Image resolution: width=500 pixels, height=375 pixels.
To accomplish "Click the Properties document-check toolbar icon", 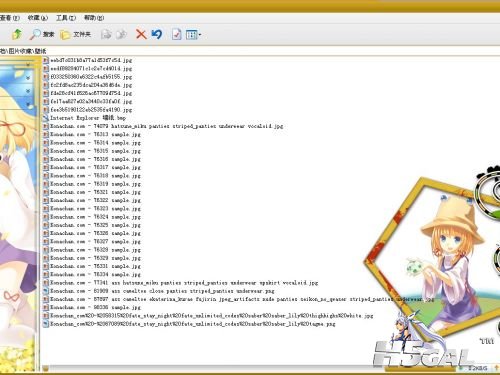I will tap(176, 34).
